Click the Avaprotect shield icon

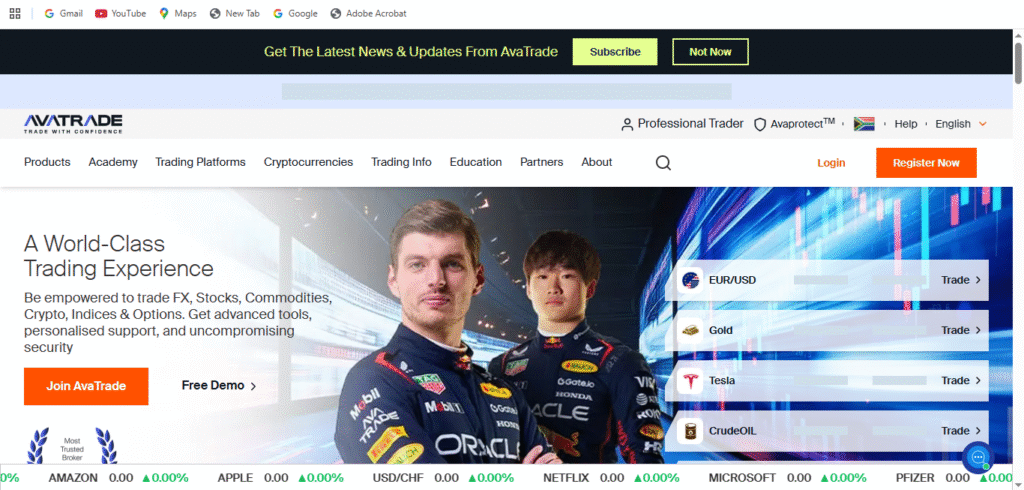point(760,124)
